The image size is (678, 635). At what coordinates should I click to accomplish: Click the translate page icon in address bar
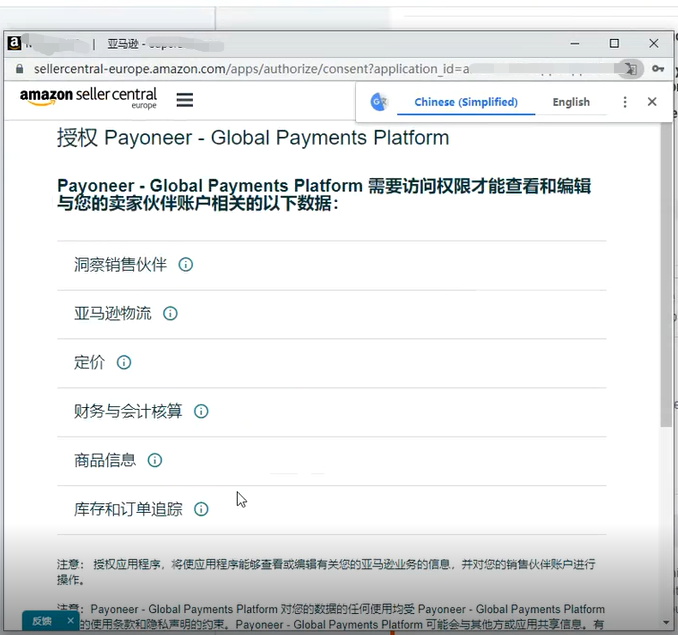click(x=629, y=69)
